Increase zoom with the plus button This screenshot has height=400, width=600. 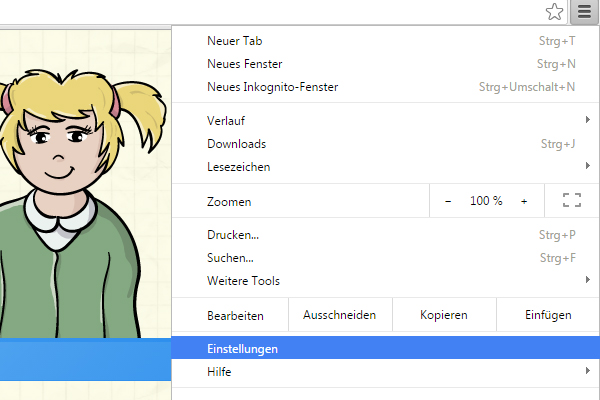point(524,201)
